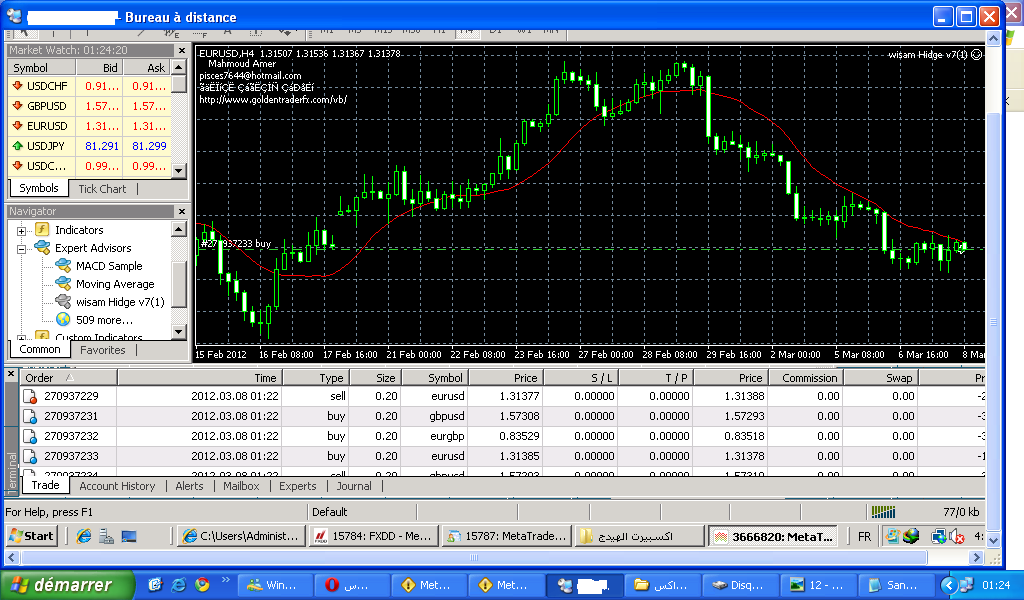Select order 270937232 eurgbp row

[x=503, y=436]
